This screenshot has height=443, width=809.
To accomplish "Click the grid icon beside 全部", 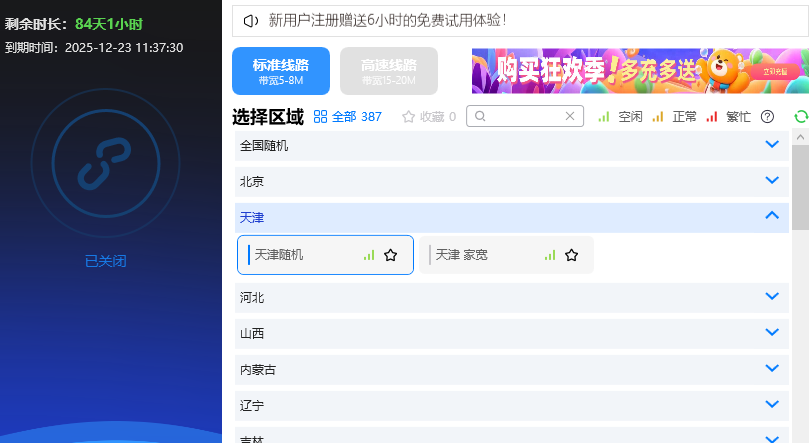I will (320, 117).
